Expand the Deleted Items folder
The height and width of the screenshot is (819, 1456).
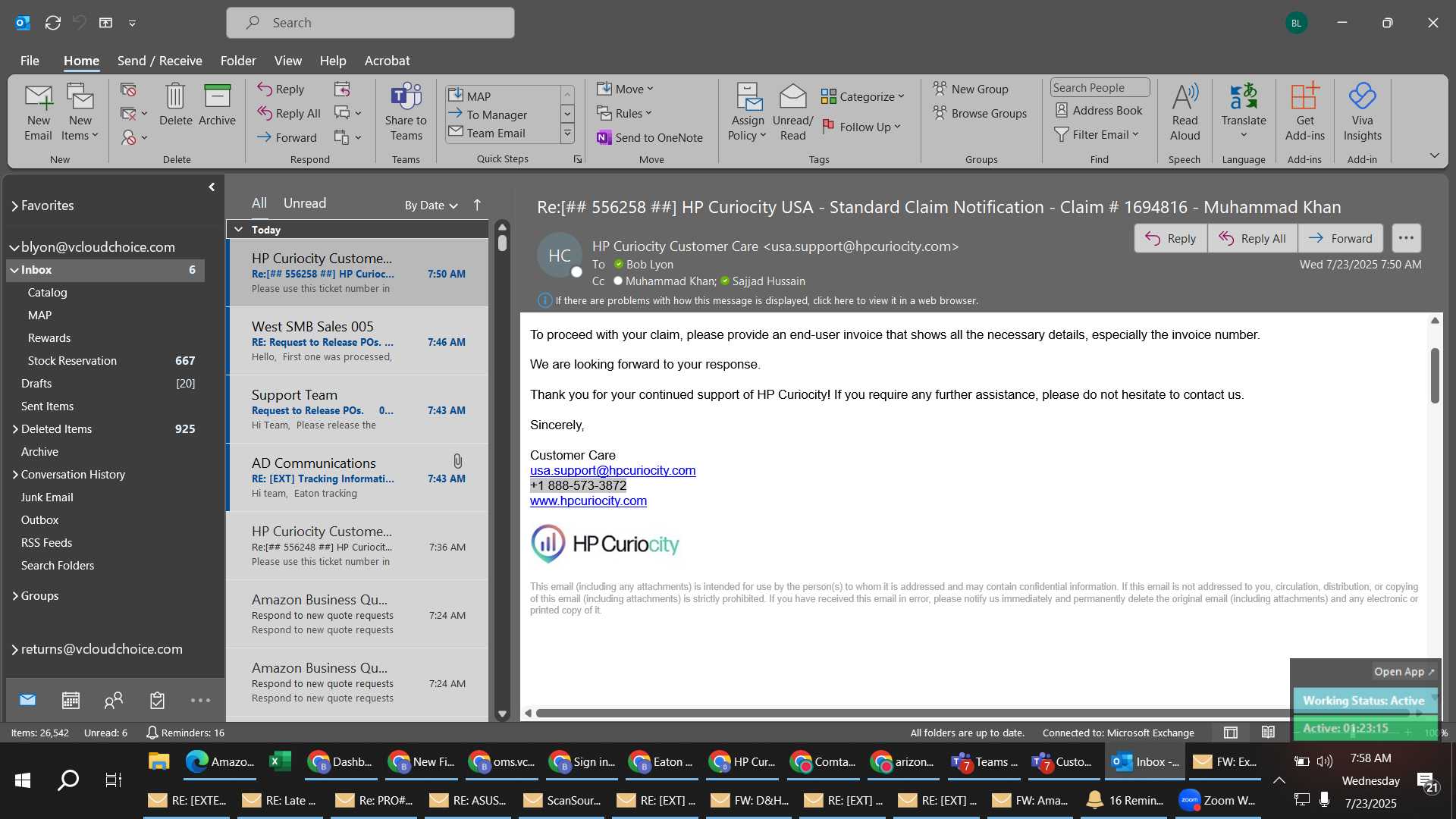click(x=15, y=429)
